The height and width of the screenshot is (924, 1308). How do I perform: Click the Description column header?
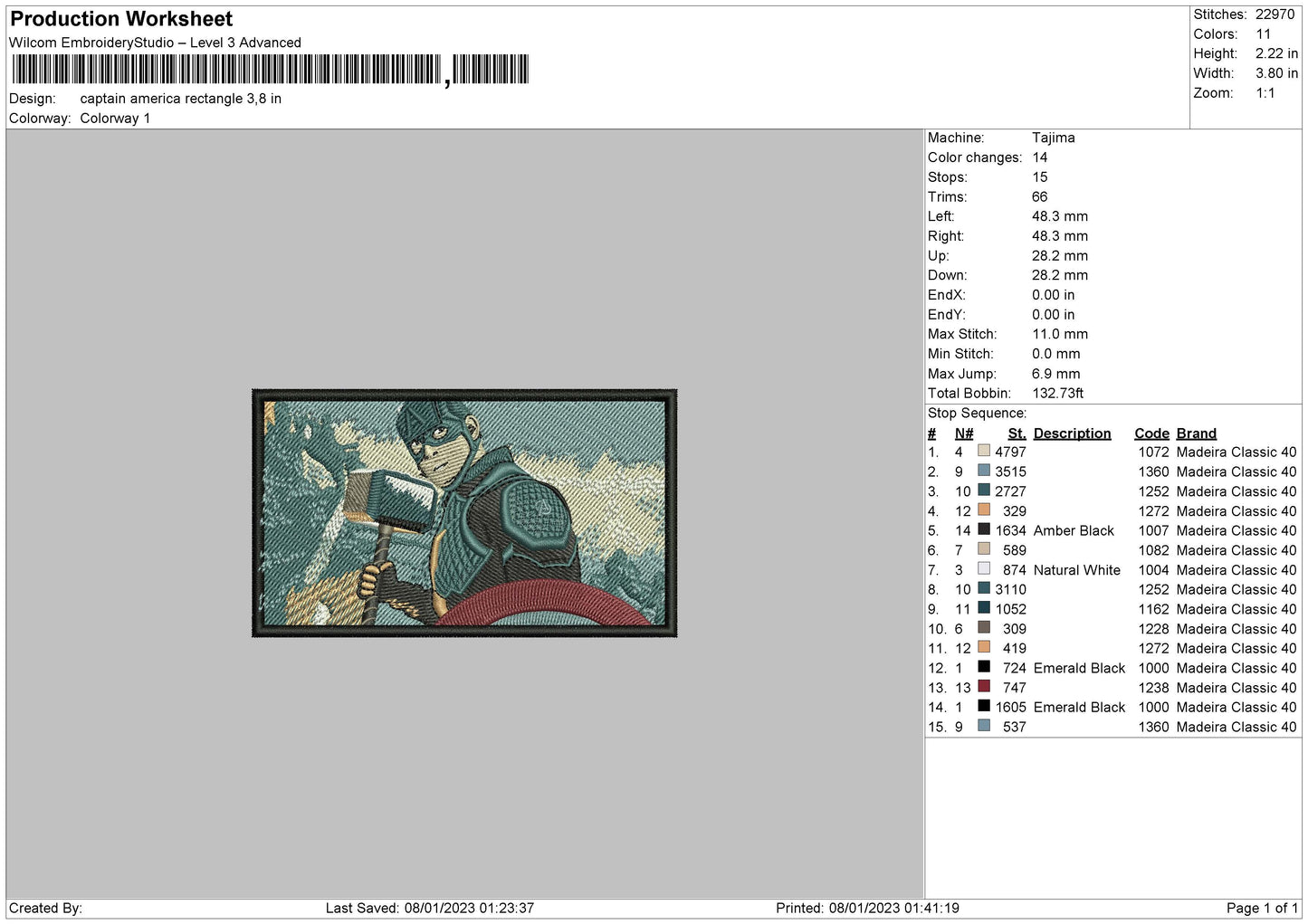(x=1072, y=433)
